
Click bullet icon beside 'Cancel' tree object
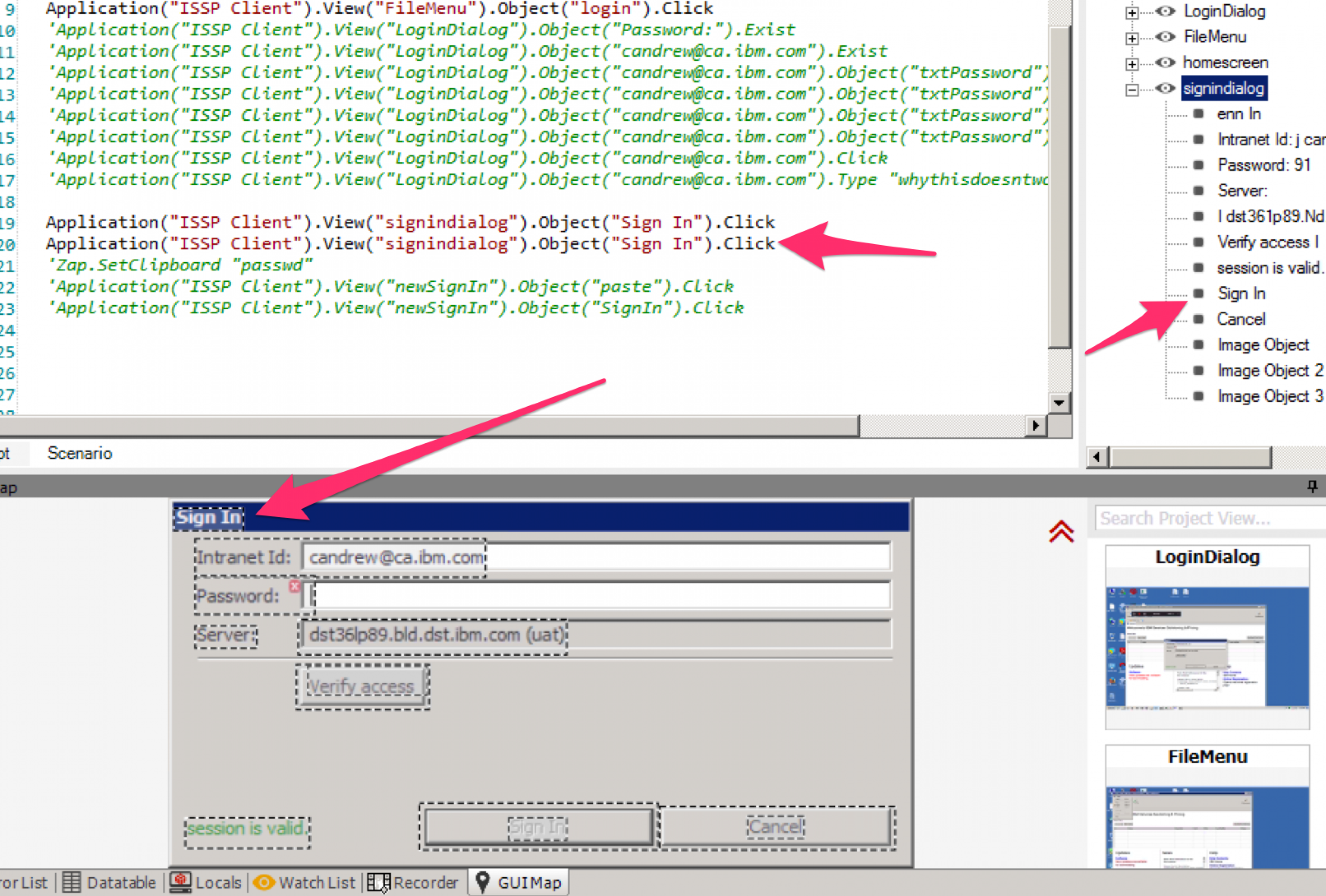click(x=1199, y=319)
